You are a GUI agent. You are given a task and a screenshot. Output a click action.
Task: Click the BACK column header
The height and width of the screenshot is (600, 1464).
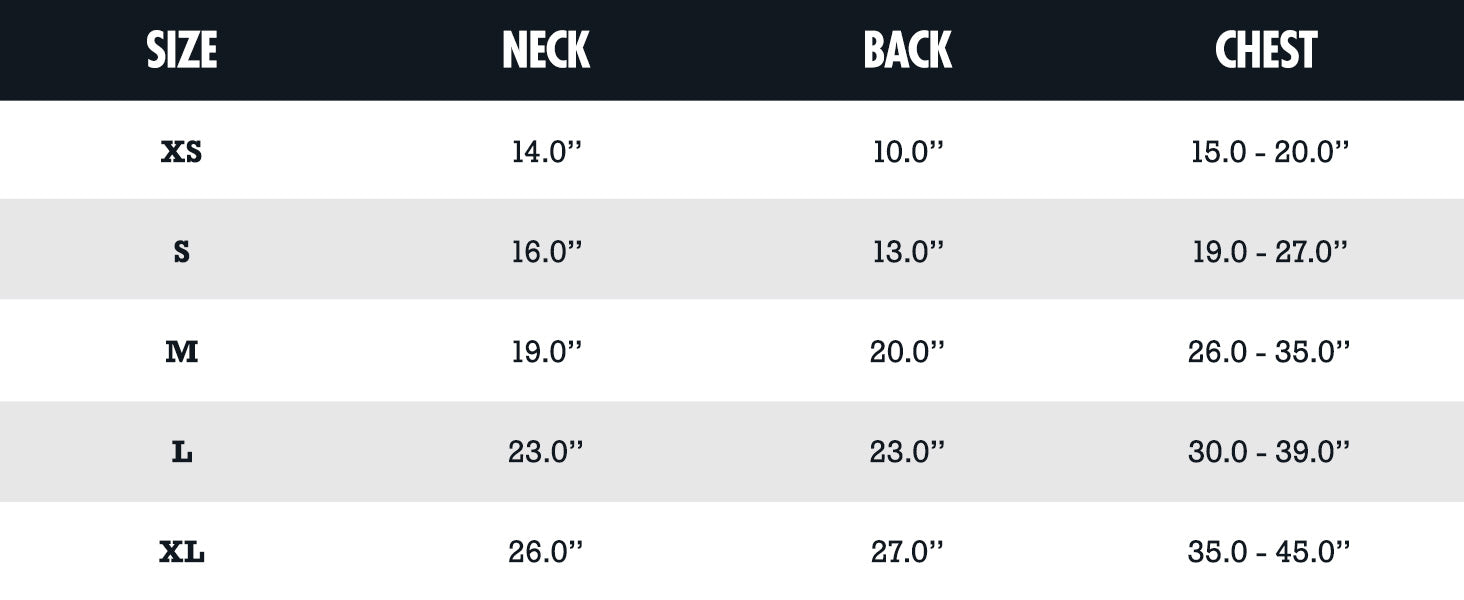click(907, 50)
